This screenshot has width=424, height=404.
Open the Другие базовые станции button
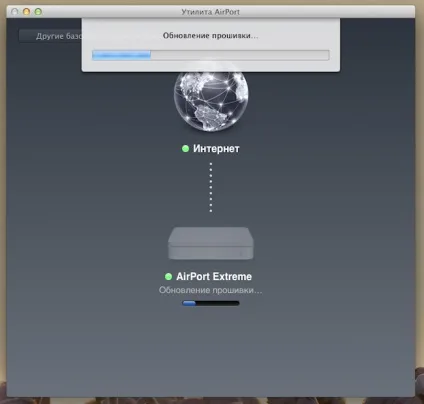[x=50, y=36]
